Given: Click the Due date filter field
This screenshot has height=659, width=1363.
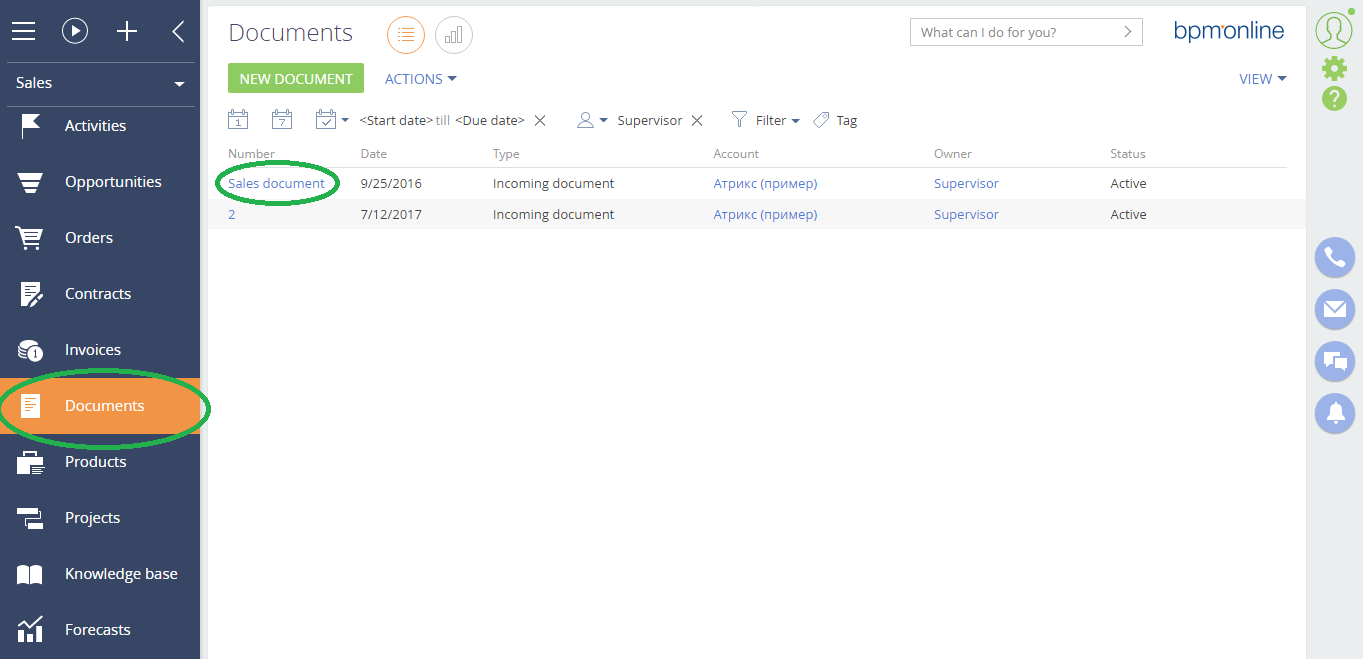Looking at the screenshot, I should 490,121.
